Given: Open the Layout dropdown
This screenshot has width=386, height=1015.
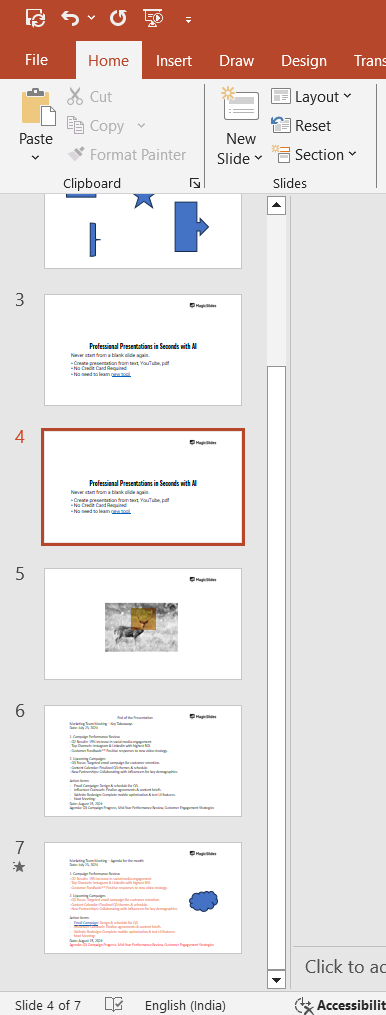Looking at the screenshot, I should [x=311, y=97].
